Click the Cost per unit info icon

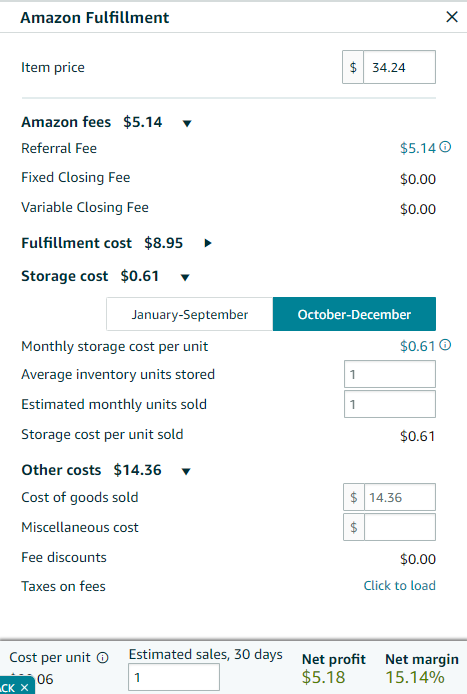(x=103, y=658)
